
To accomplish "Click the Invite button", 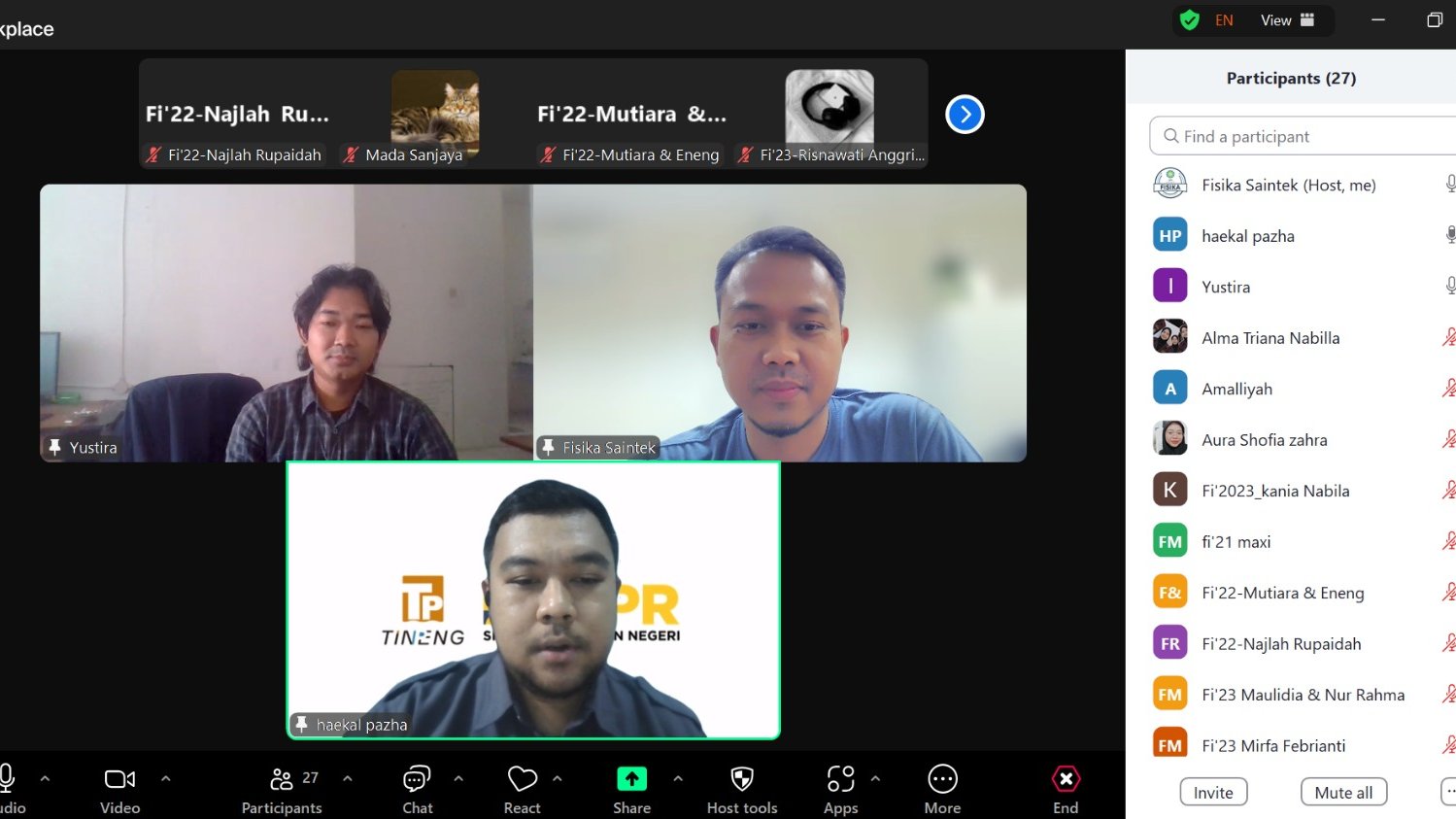I will 1213,792.
